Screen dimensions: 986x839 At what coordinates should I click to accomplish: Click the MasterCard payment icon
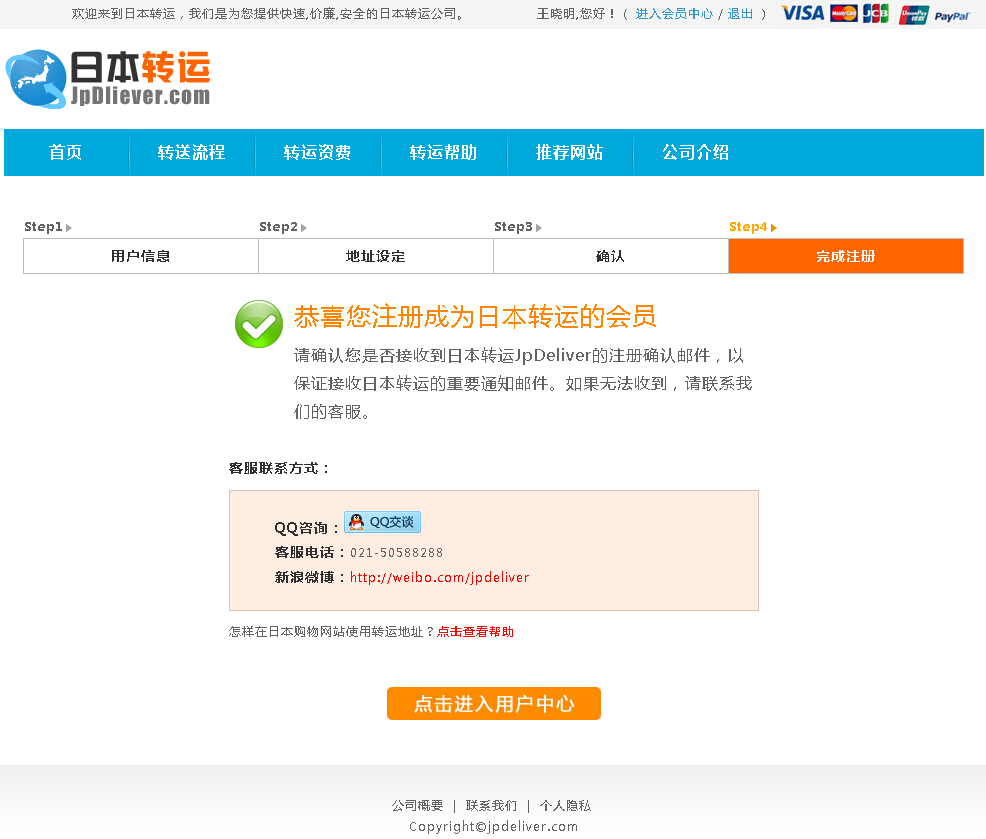pos(845,15)
